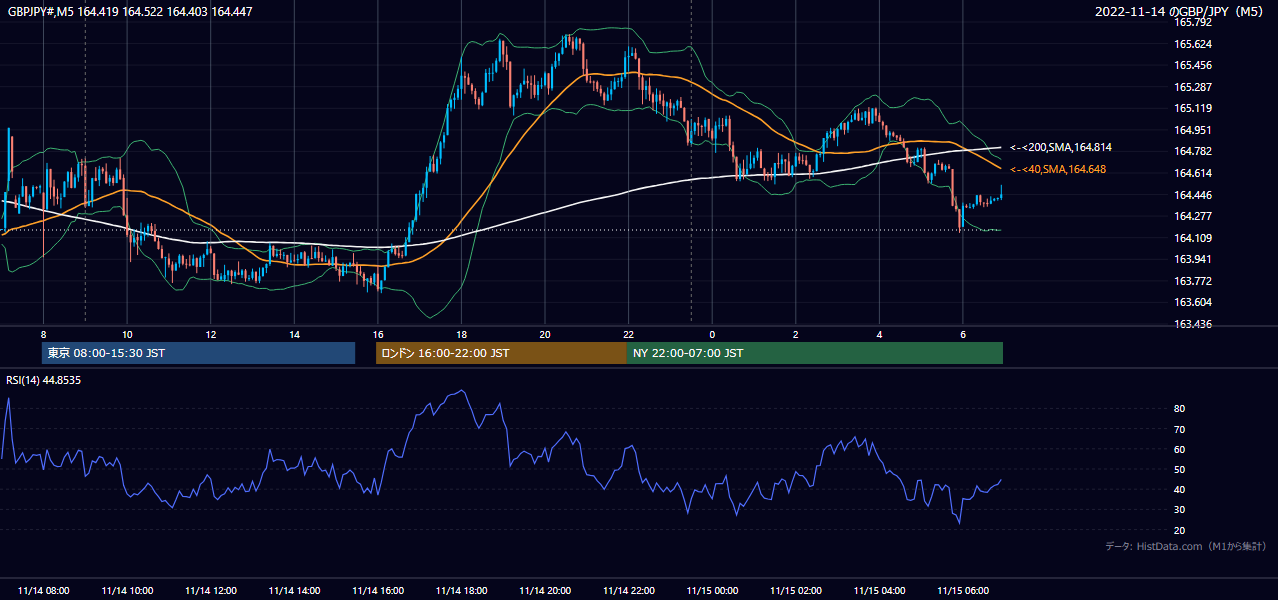
Task: Click price level 163.772 on the axis
Action: (x=1193, y=281)
